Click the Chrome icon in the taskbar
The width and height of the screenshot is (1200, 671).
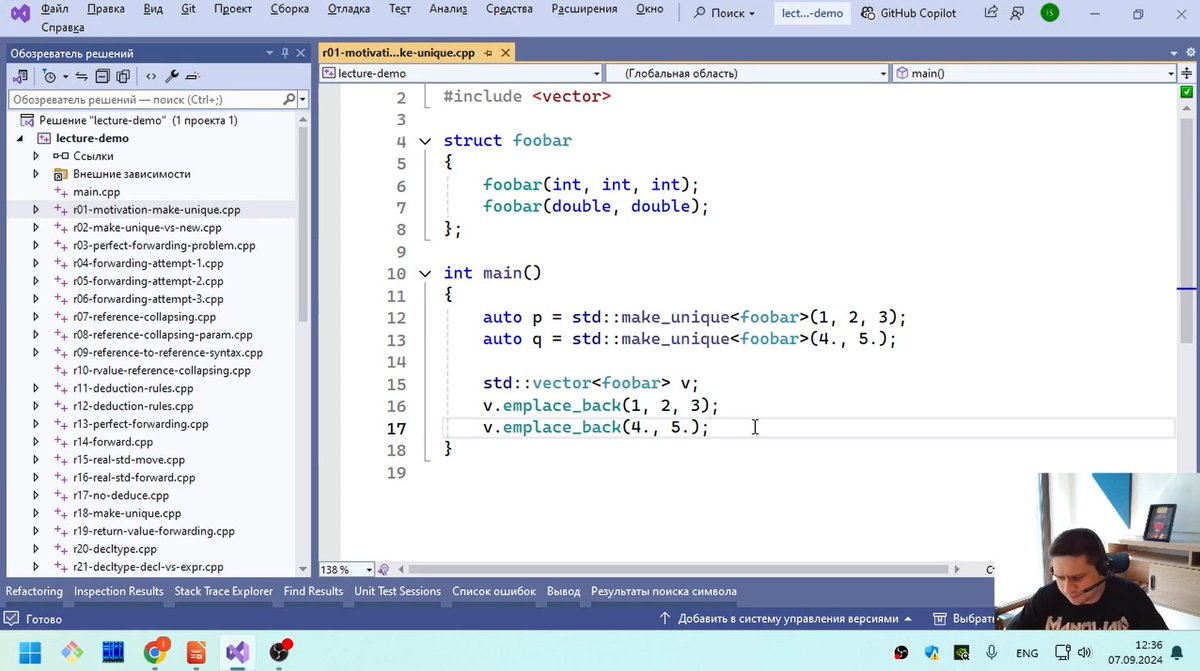155,653
